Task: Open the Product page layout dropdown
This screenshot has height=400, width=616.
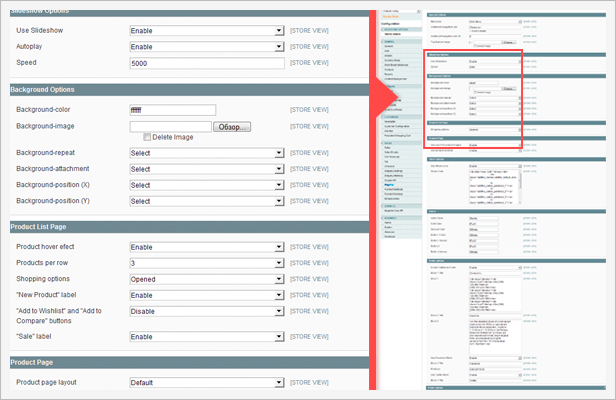Action: (x=207, y=382)
